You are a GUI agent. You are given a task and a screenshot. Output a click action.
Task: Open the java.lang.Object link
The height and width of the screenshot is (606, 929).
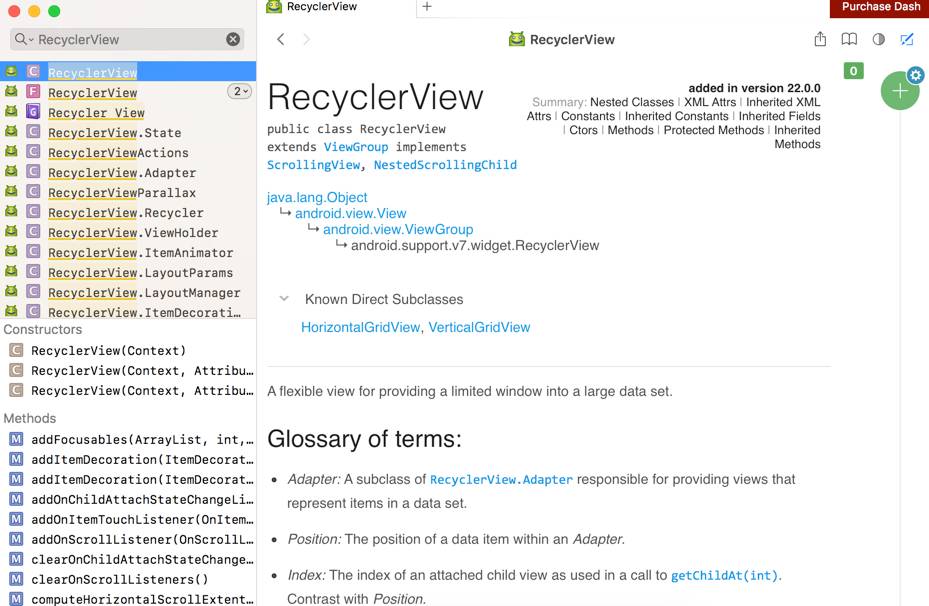317,197
